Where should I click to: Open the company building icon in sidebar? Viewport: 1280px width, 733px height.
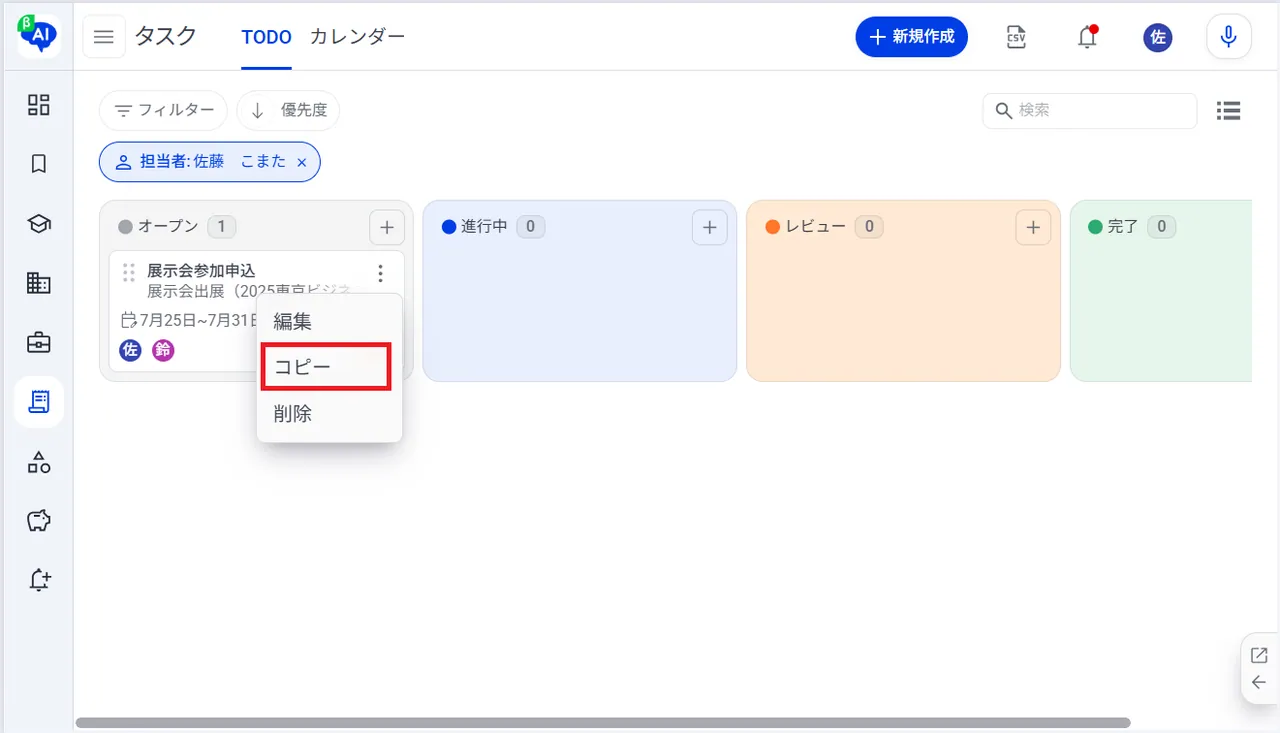click(39, 283)
